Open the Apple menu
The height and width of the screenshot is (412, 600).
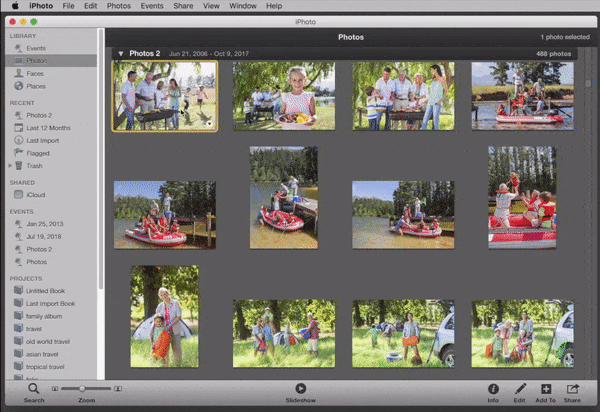coord(15,6)
